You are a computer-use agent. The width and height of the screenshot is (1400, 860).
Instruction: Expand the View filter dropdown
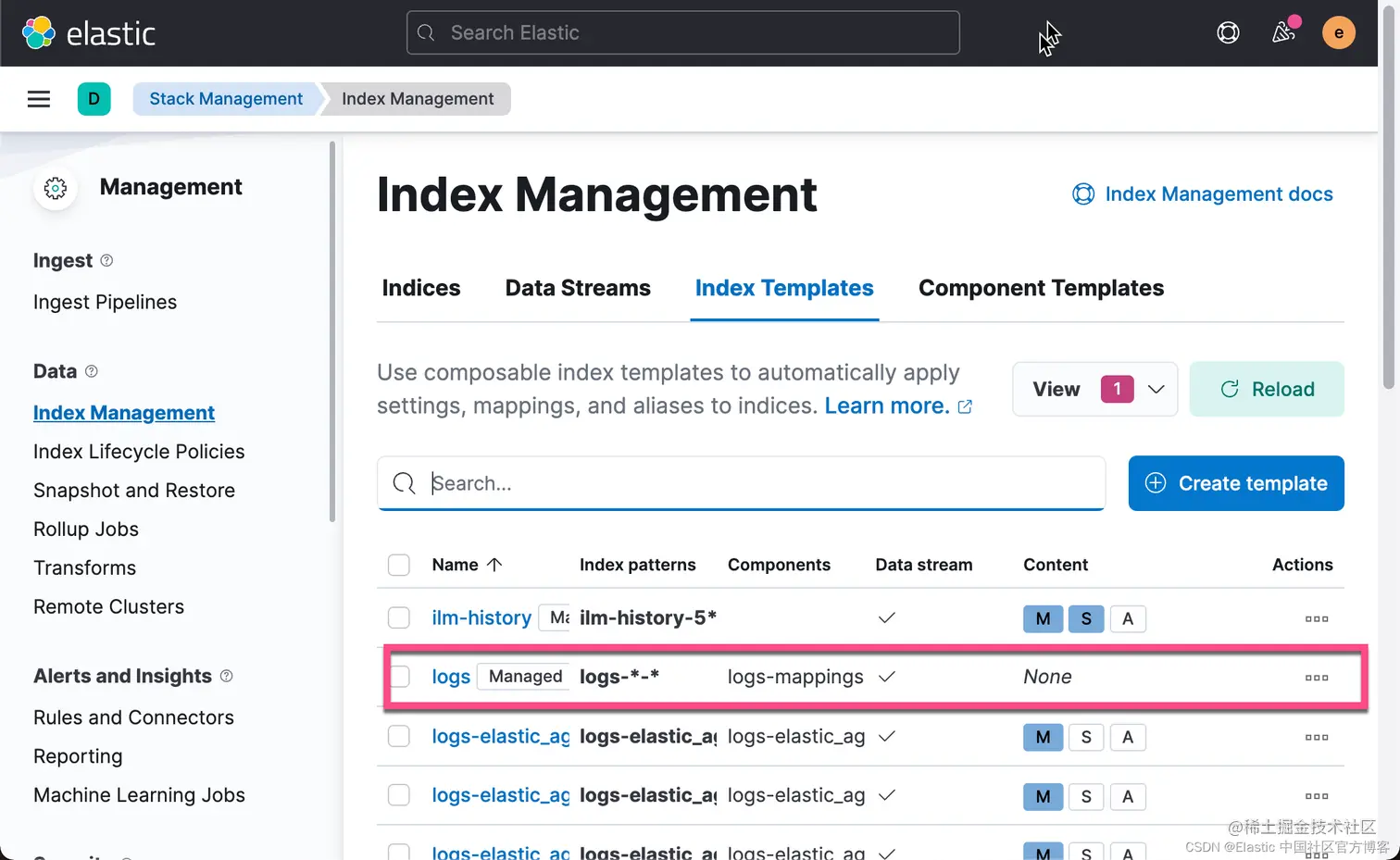[1094, 390]
